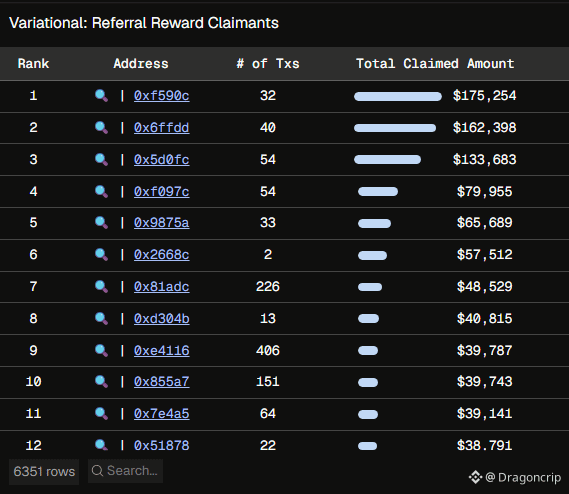Open address link 0x2668c
569x494 pixels.
(161, 255)
